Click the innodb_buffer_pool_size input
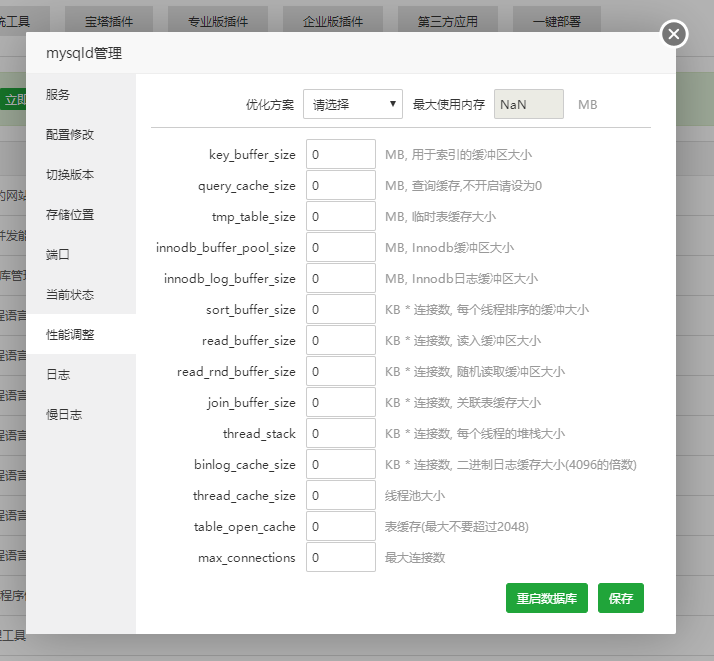Image resolution: width=714 pixels, height=661 pixels. click(x=341, y=247)
